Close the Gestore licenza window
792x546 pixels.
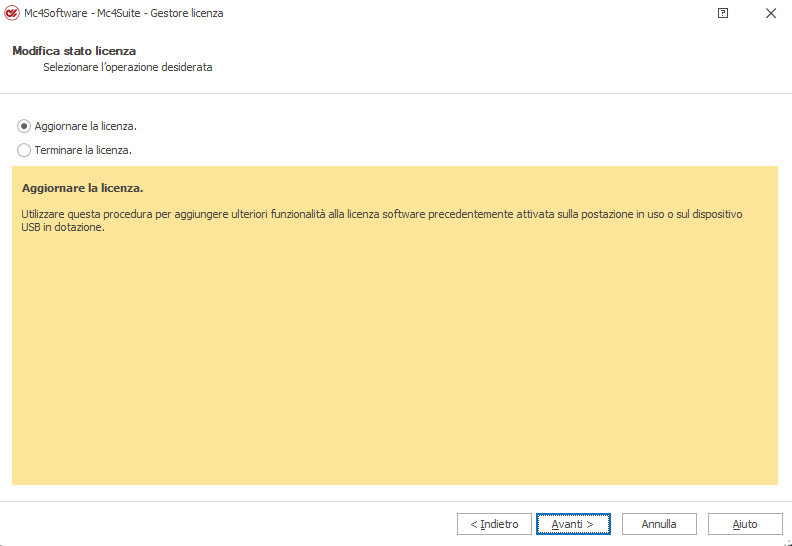coord(770,13)
